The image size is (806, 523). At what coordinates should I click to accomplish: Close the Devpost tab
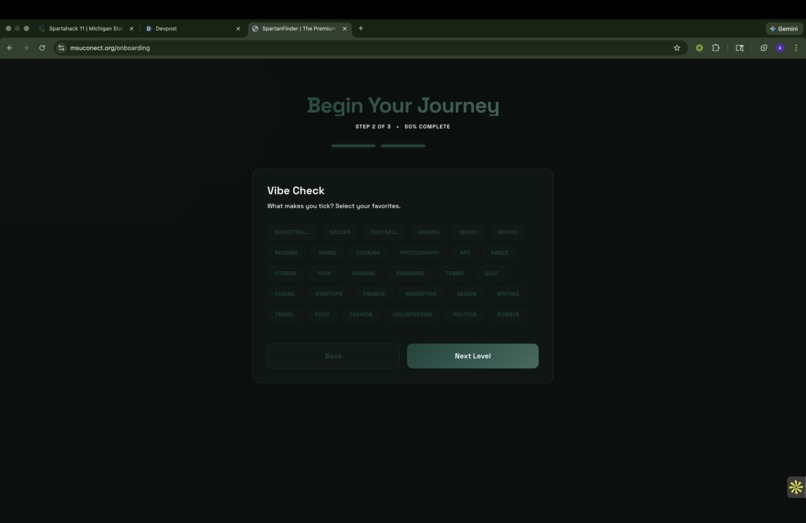point(238,29)
